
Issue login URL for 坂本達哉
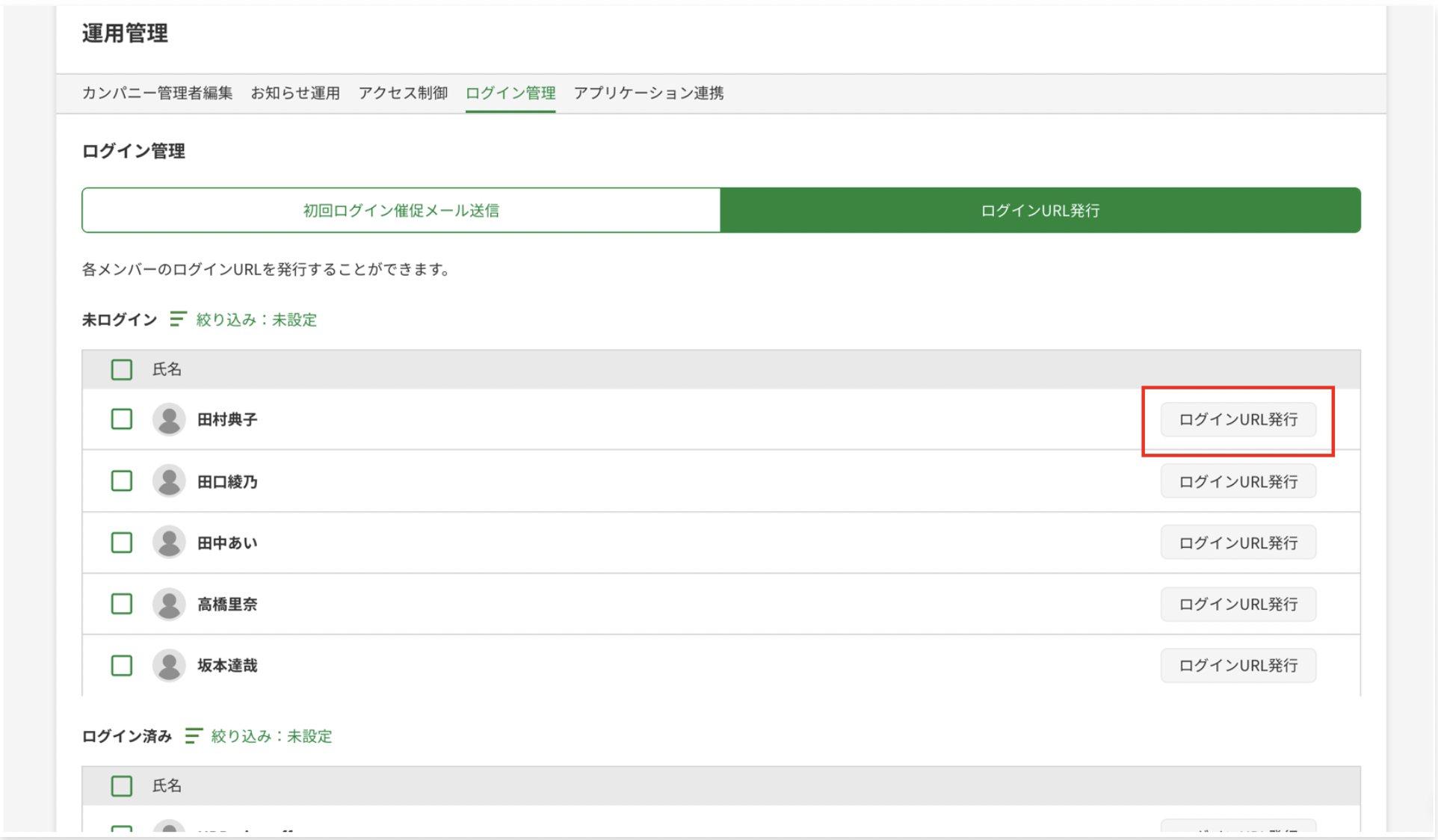(1238, 665)
